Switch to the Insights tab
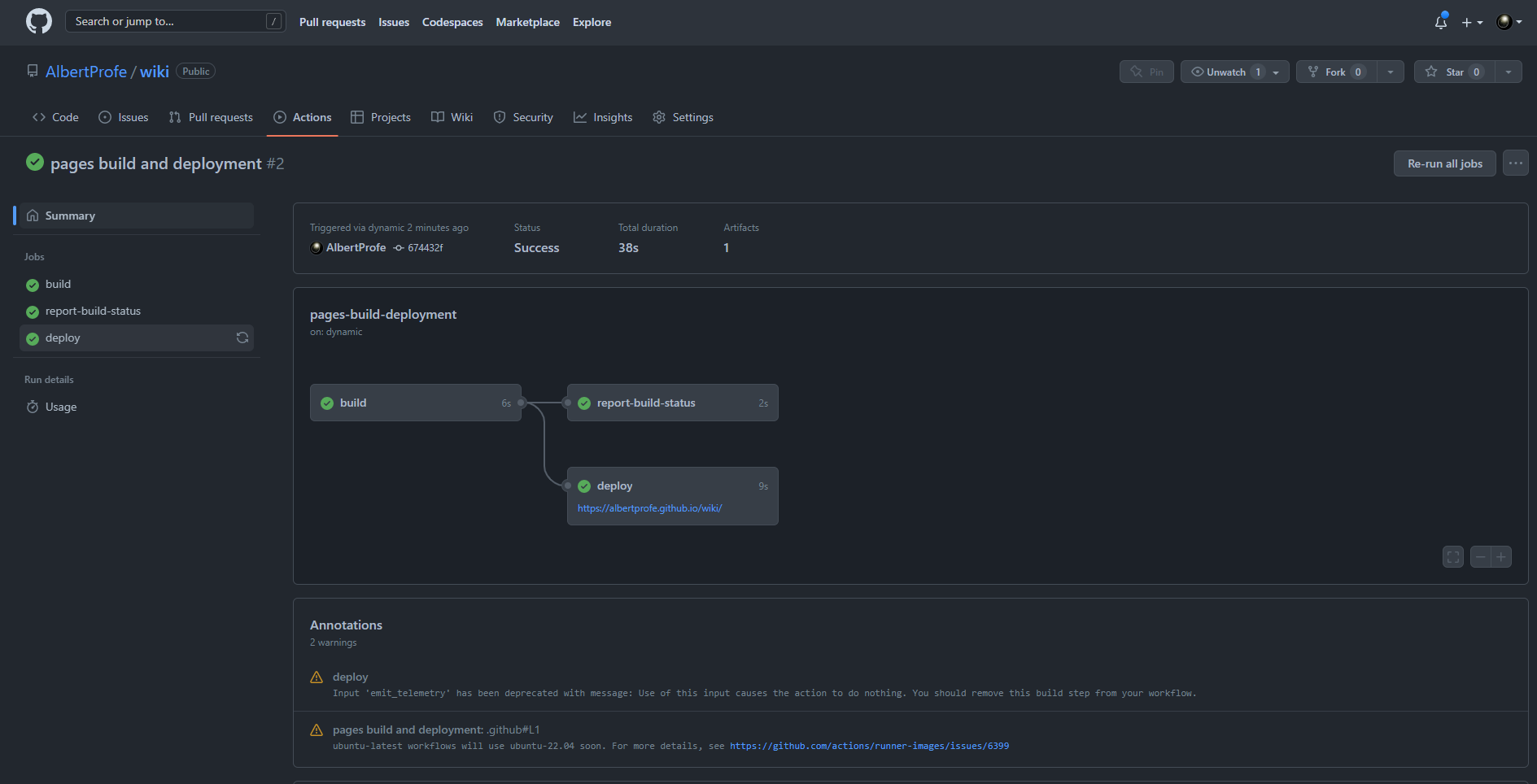This screenshot has height=784, width=1537. coord(603,117)
